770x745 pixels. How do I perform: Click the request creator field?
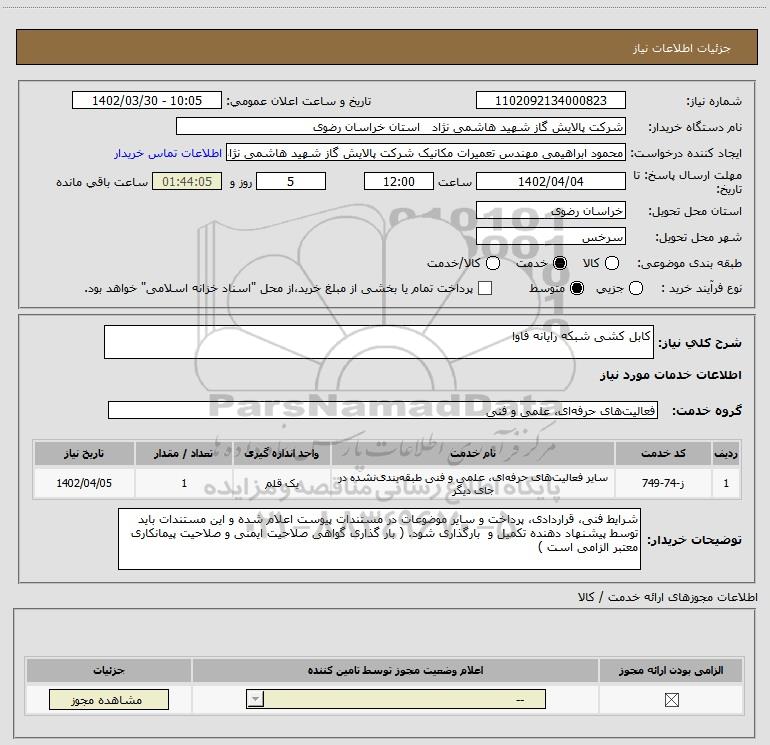pos(426,153)
